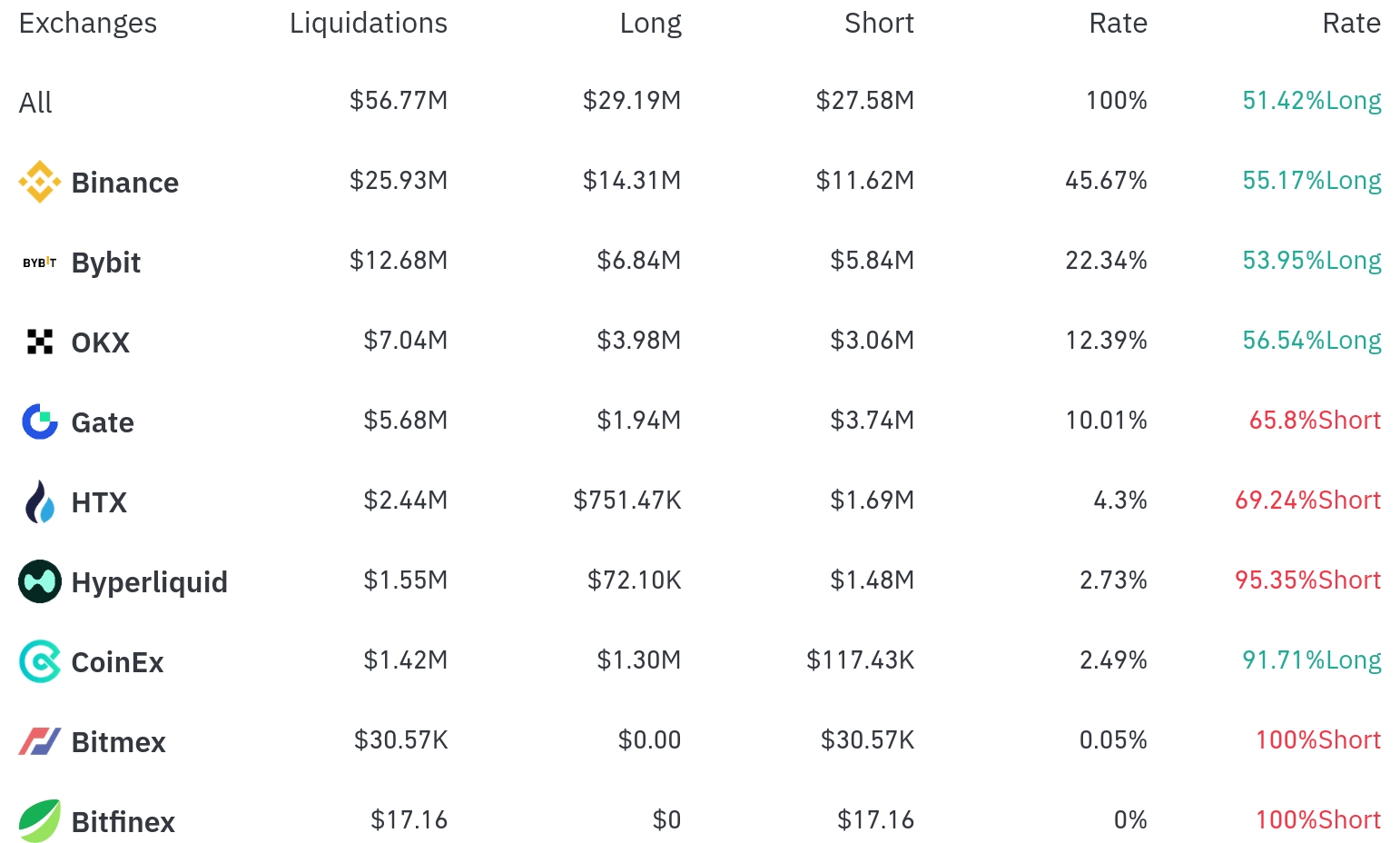Click the CoinEx logo icon
Screen dimensions: 1400x843
coord(40,661)
